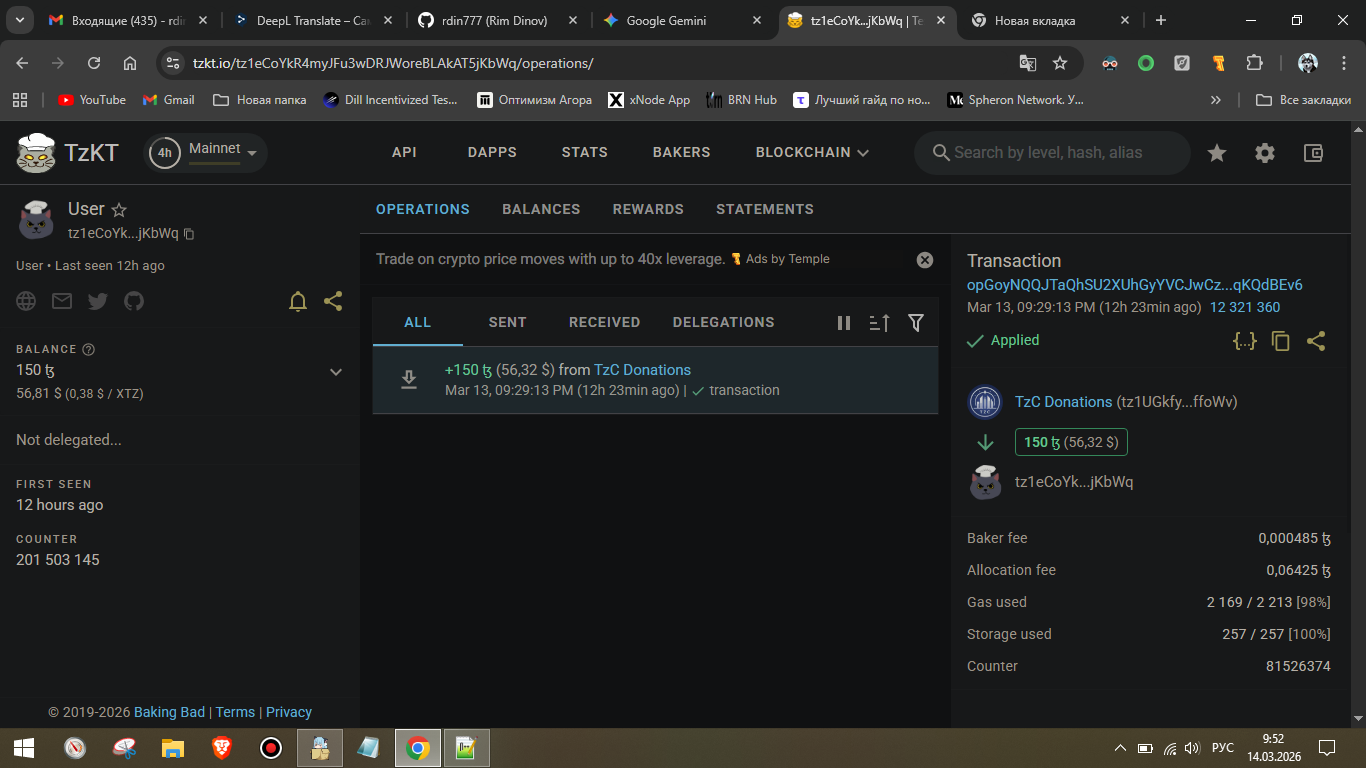
Task: Copy the tz1eCoYk...jKbWq address
Action: 189,234
